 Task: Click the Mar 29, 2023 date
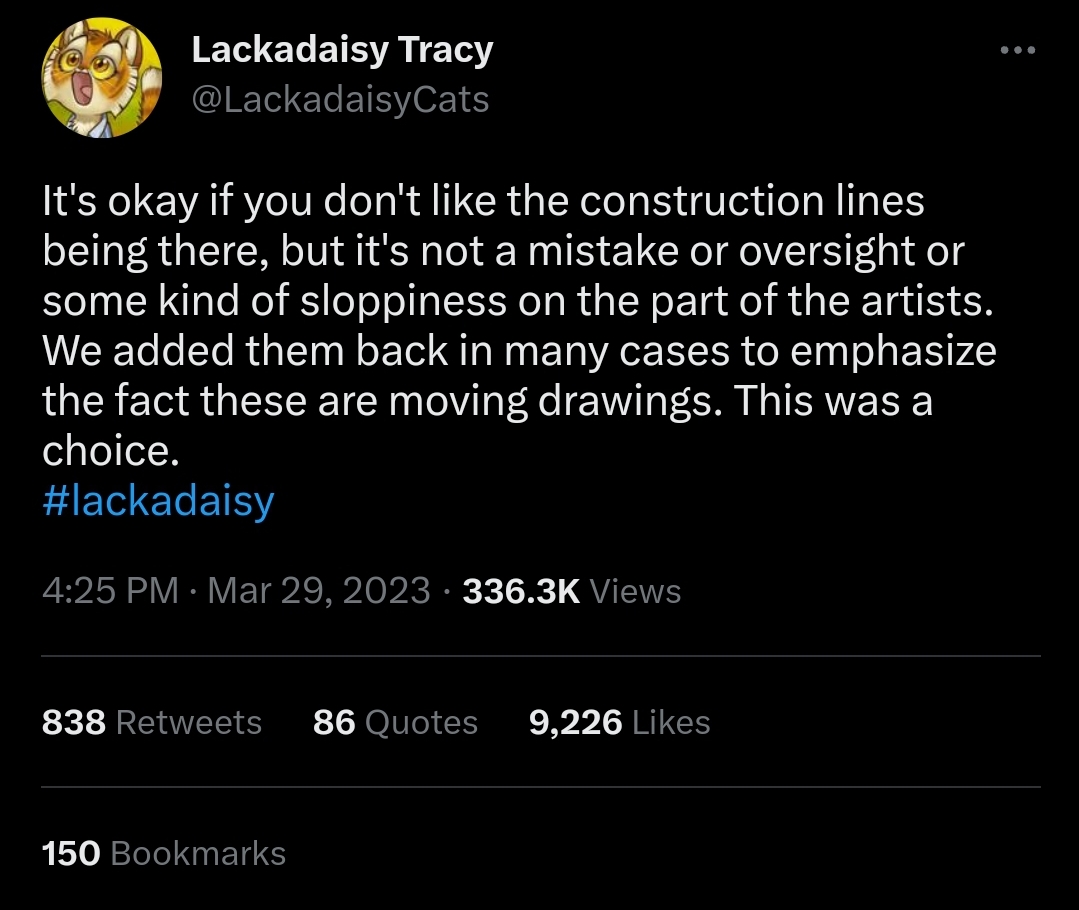click(319, 591)
